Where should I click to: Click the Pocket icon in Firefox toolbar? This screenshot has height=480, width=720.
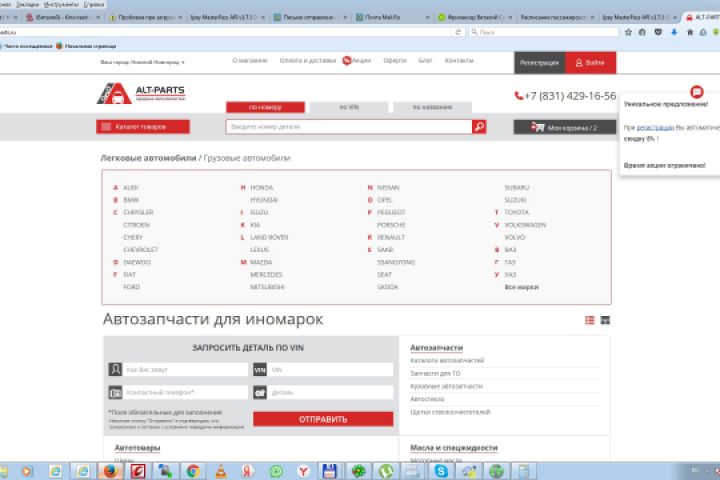click(658, 32)
